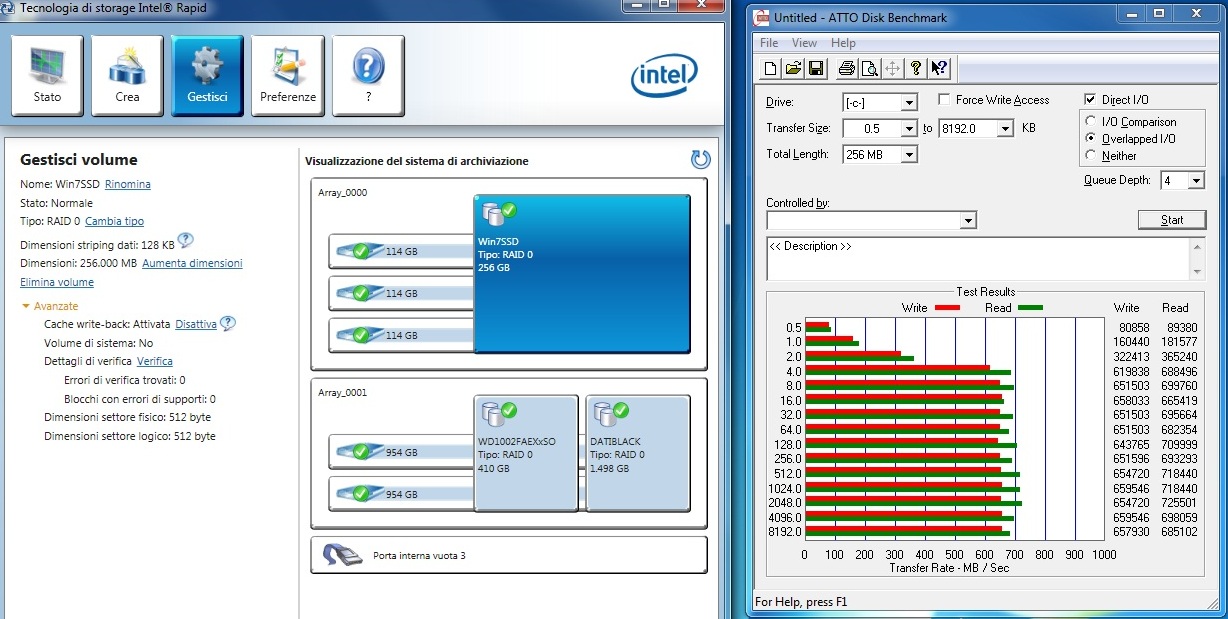Open ATTO File menu
This screenshot has height=619, width=1228.
768,43
